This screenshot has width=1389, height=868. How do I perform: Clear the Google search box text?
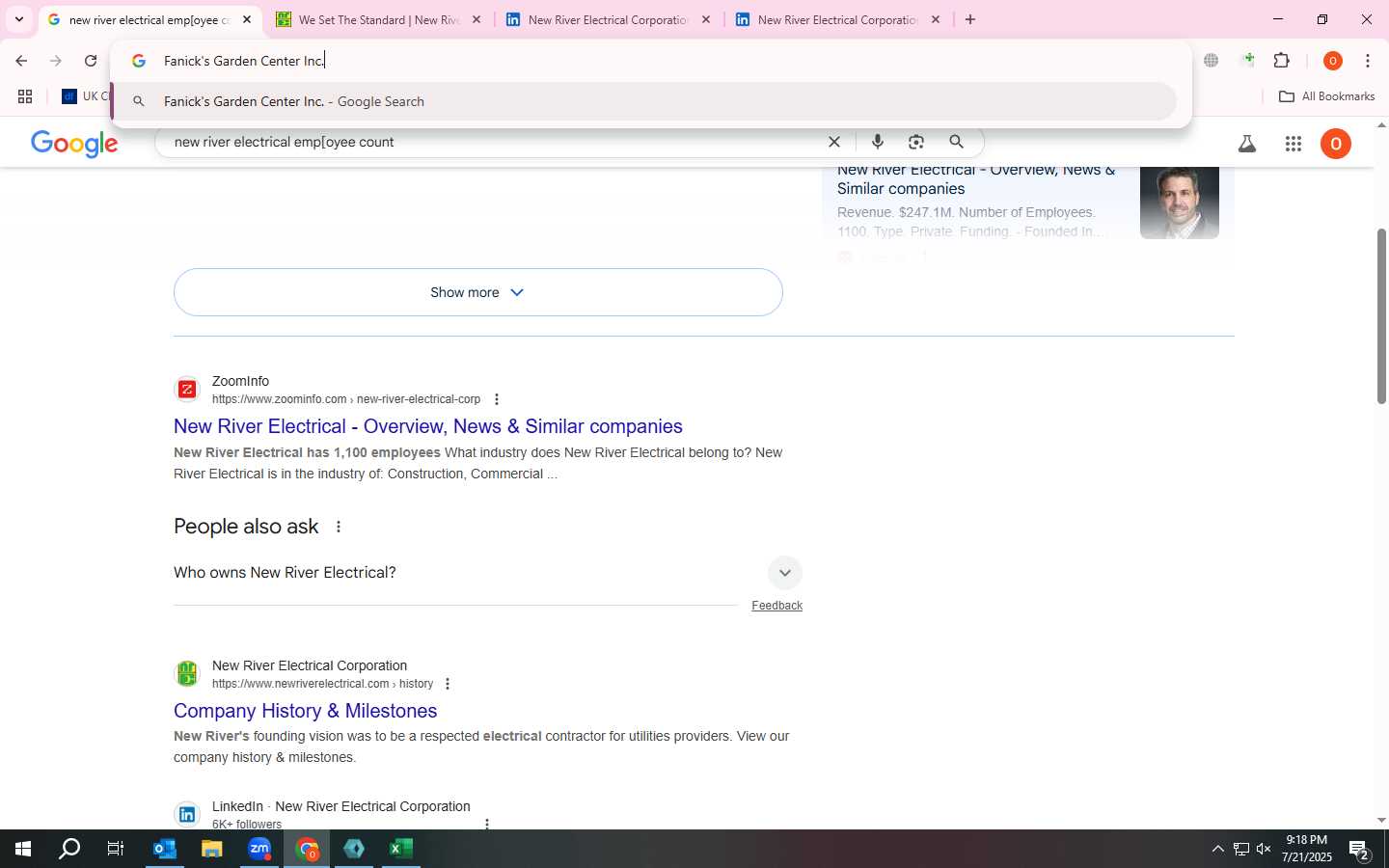coord(834,142)
